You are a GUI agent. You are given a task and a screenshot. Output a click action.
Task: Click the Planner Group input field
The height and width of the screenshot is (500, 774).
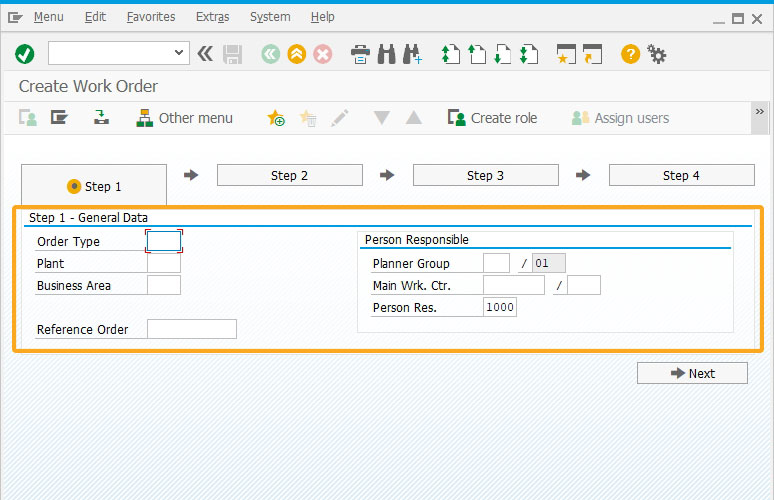pos(497,263)
